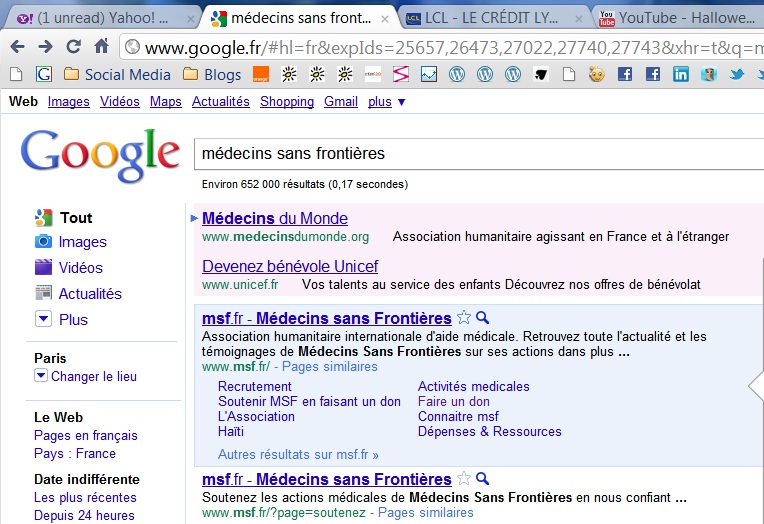Open the Médecins du Monde ad link
The image size is (764, 524).
[275, 218]
